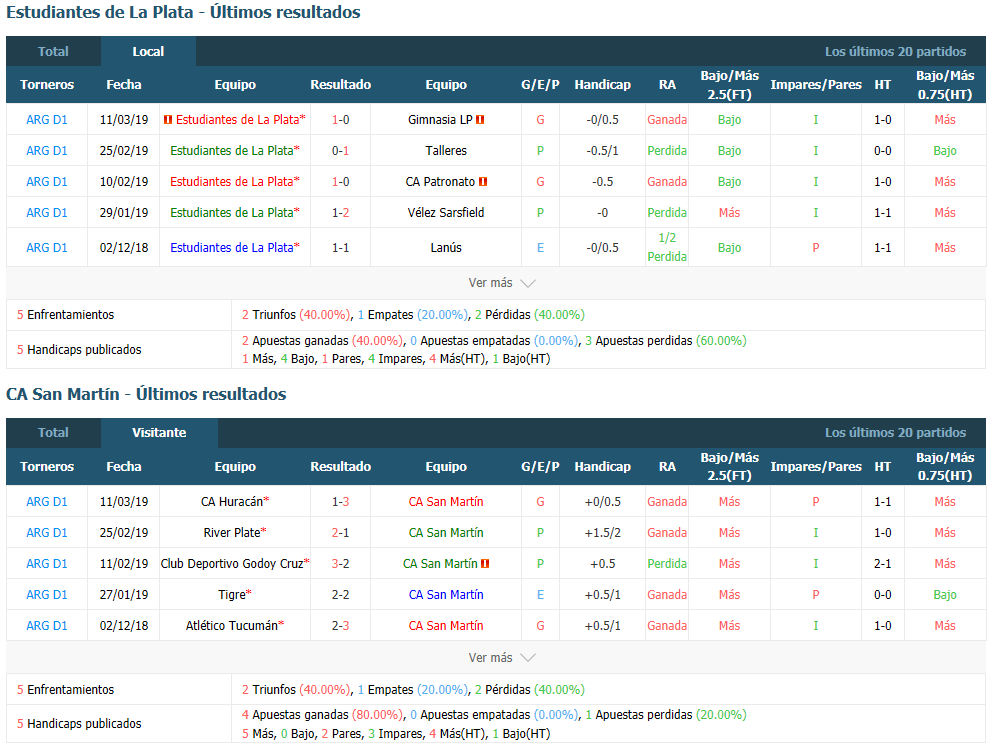Click date 27/01/19 in San Martín table
This screenshot has height=749, width=994.
[x=124, y=595]
